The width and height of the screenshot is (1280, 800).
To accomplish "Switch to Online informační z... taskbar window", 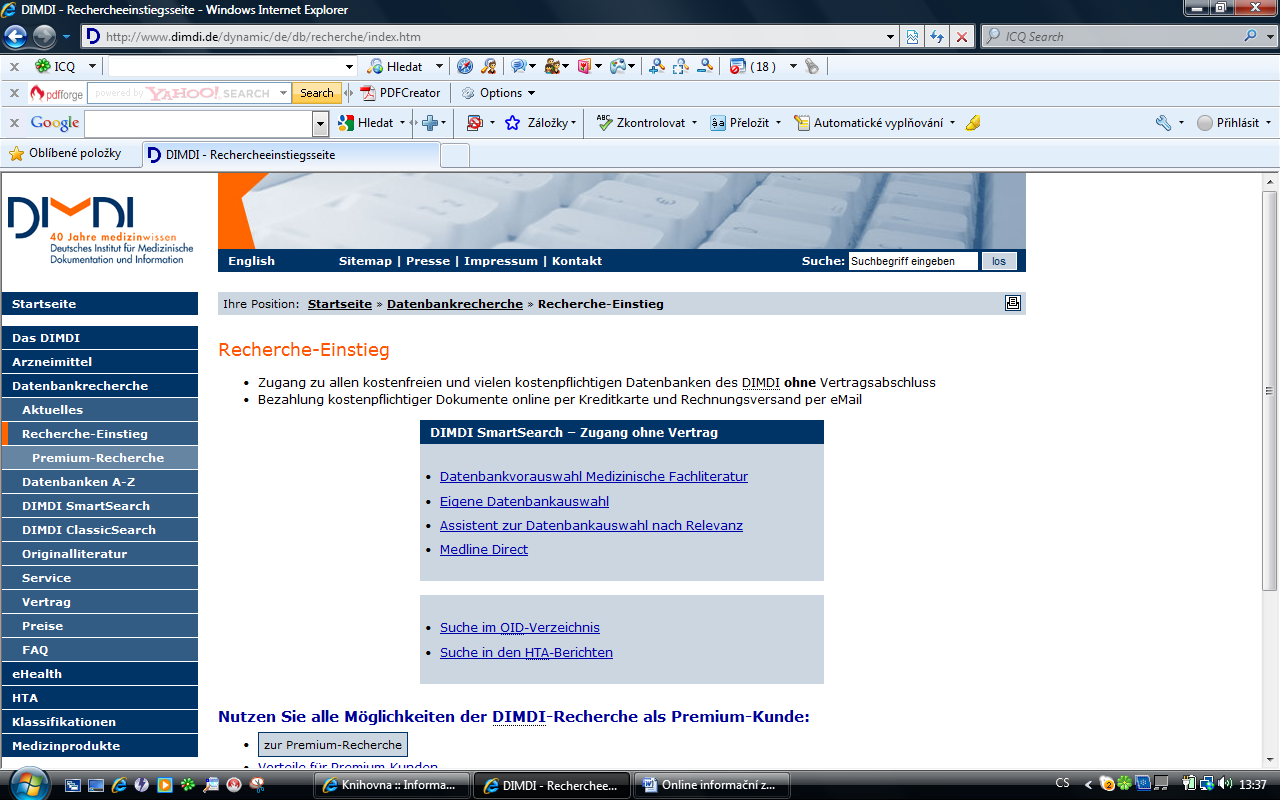I will (x=712, y=785).
